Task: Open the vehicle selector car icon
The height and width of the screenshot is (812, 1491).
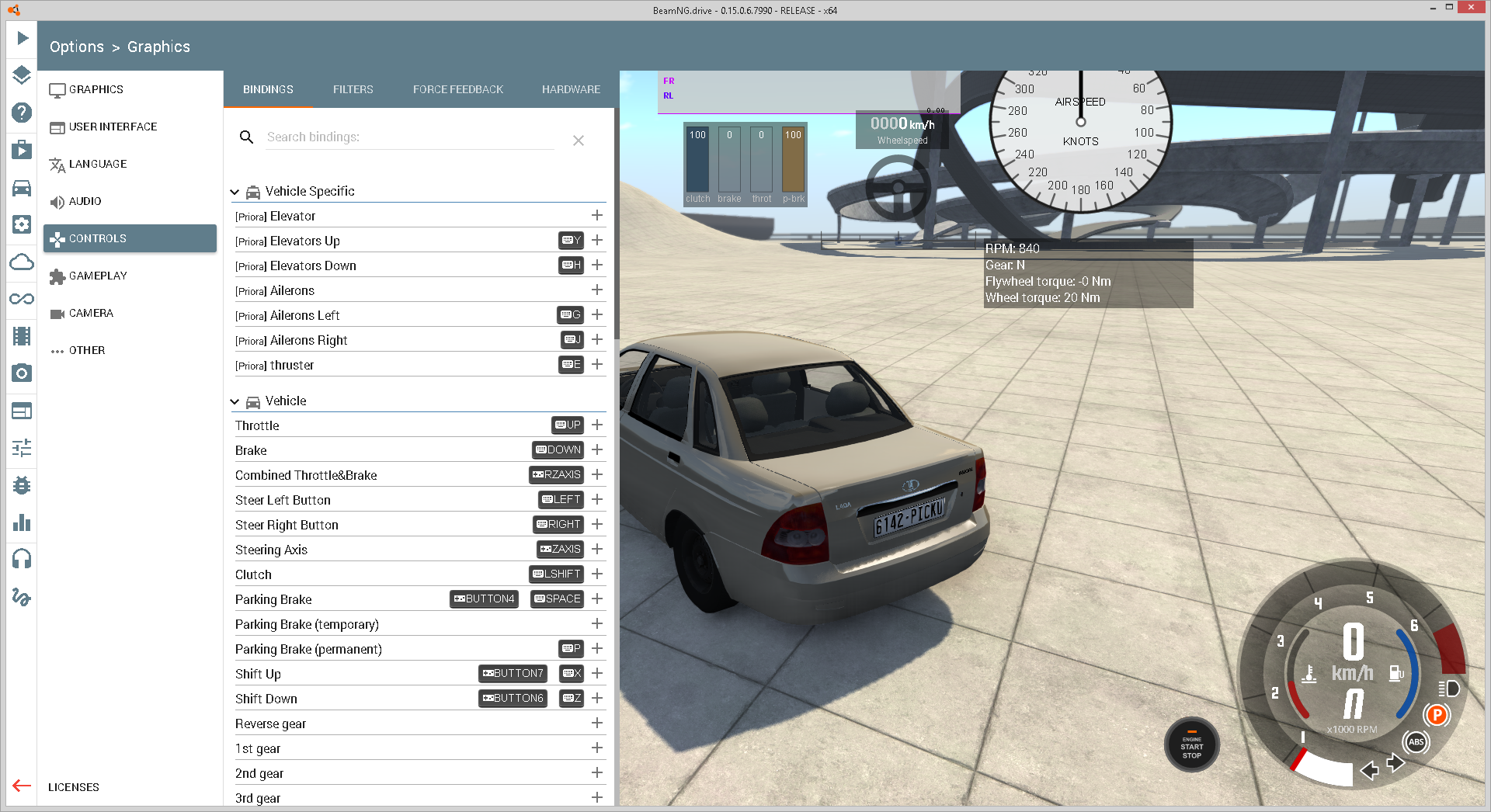Action: point(22,187)
